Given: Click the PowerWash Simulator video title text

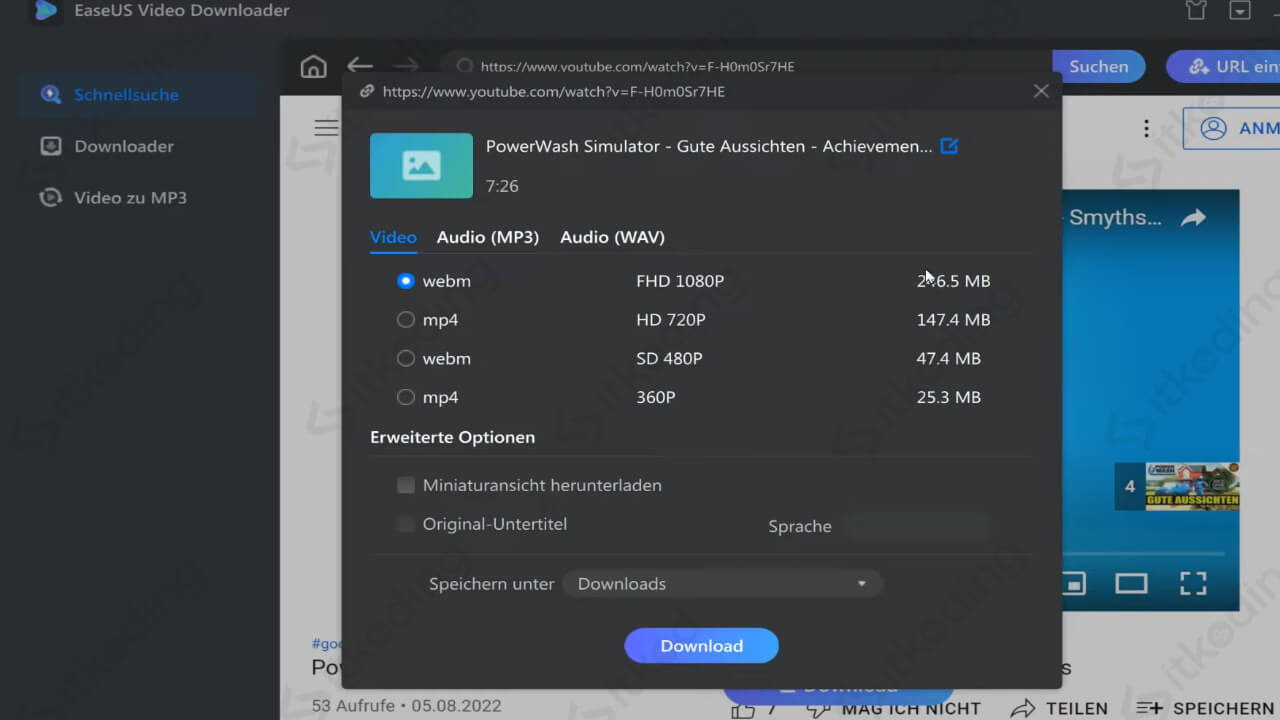Looking at the screenshot, I should tap(709, 146).
